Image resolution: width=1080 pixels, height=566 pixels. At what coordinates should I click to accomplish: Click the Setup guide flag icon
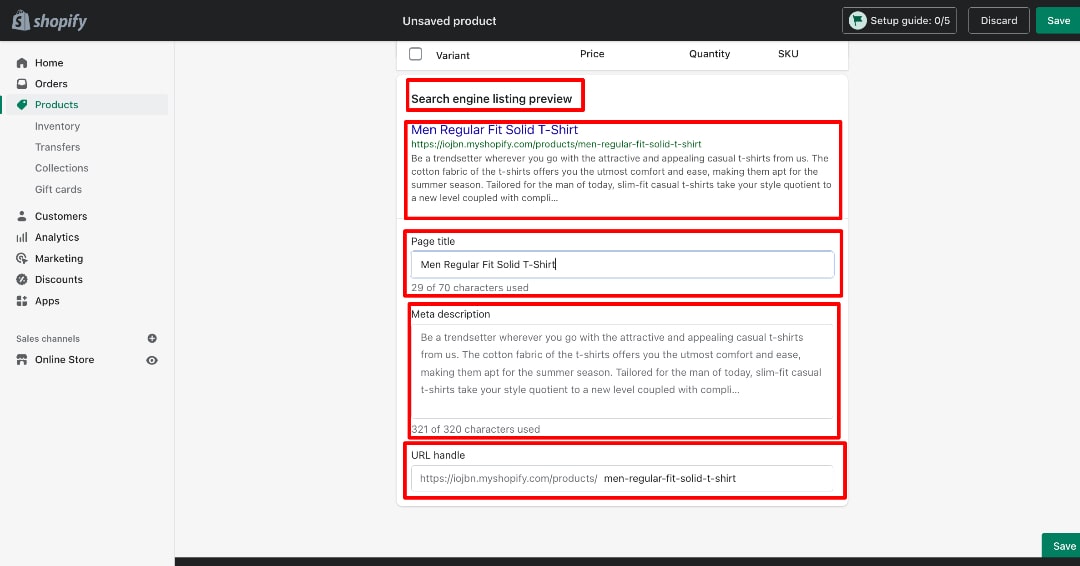point(858,21)
